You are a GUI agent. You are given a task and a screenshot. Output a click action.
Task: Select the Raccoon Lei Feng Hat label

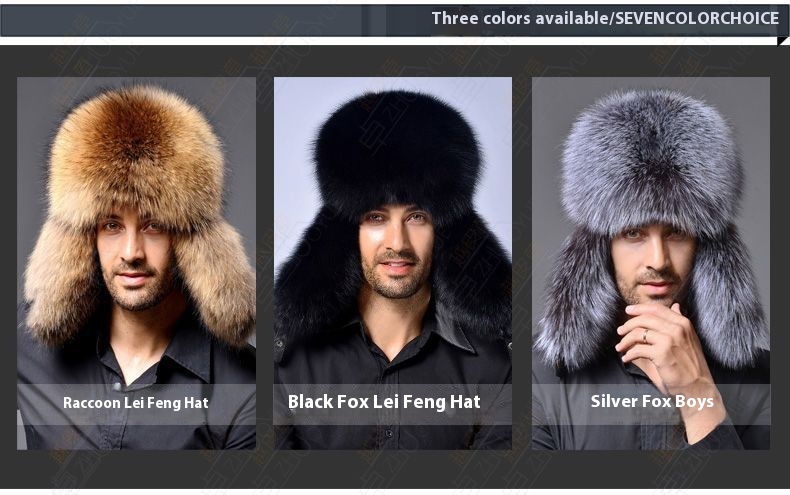point(136,403)
